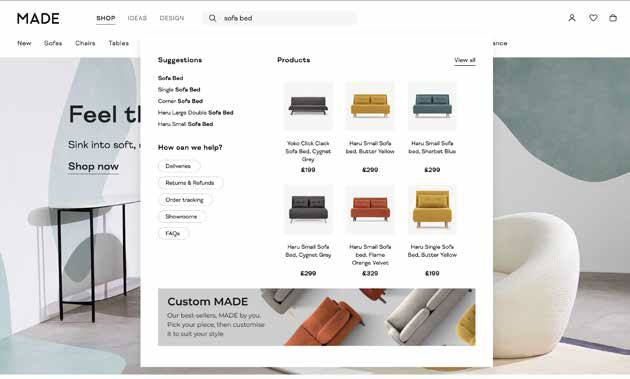Open the Yoko Click Clack Sofa Bed thumbnail
The width and height of the screenshot is (630, 379).
coord(308,106)
